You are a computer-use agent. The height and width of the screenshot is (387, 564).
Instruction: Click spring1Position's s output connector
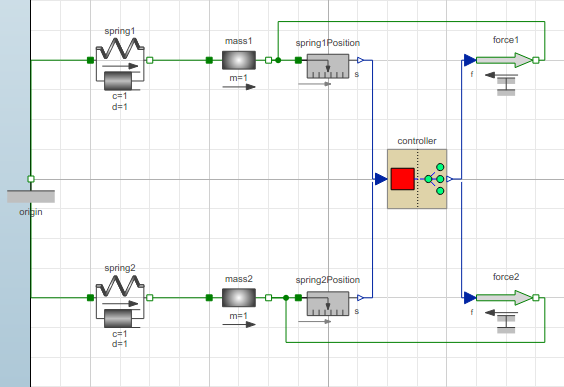coord(360,60)
